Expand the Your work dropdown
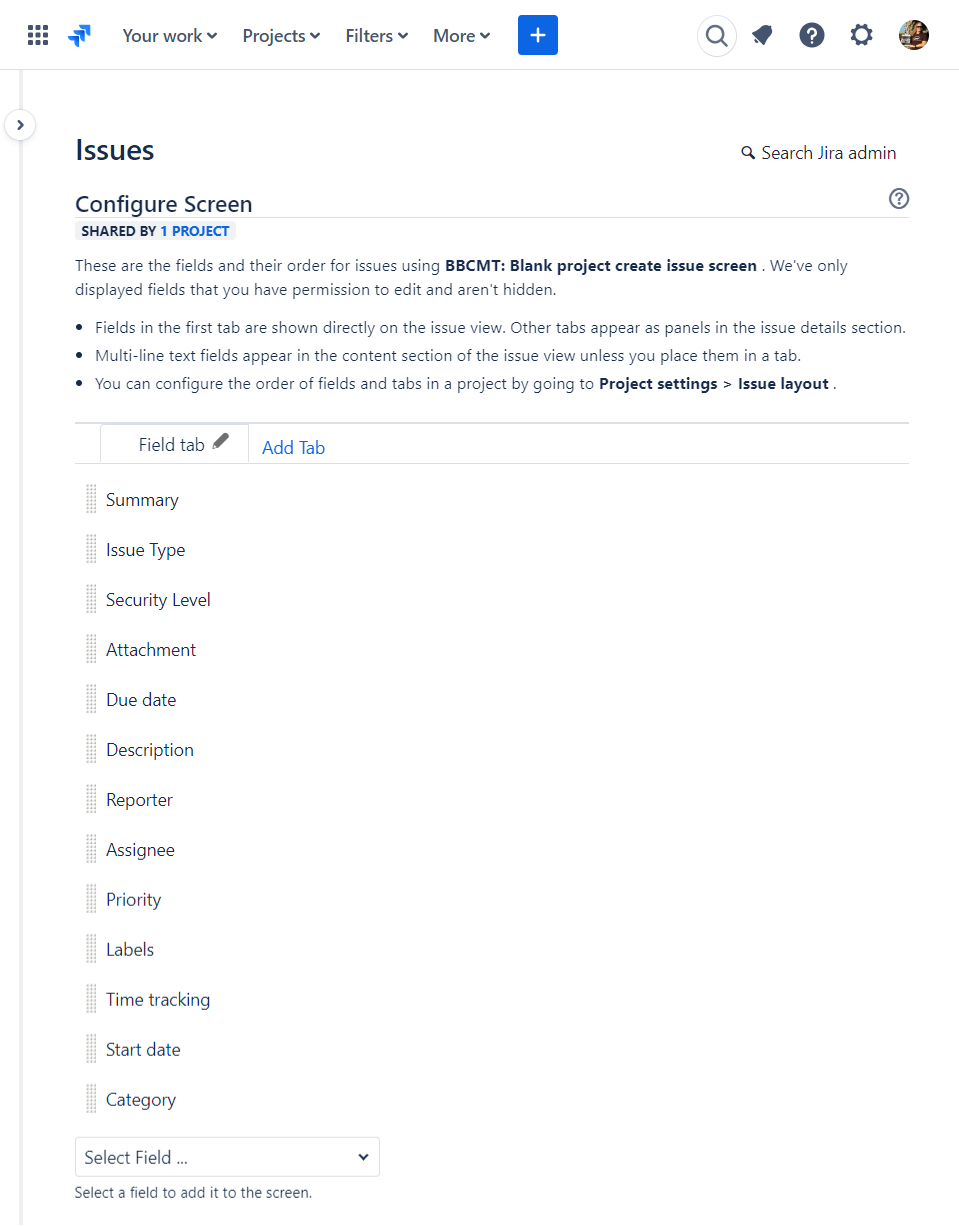The height and width of the screenshot is (1226, 959). click(169, 35)
